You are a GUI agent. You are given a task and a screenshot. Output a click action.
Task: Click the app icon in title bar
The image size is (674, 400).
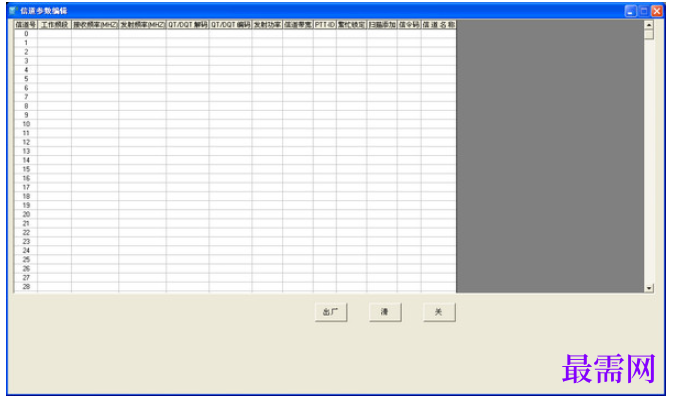[13, 10]
